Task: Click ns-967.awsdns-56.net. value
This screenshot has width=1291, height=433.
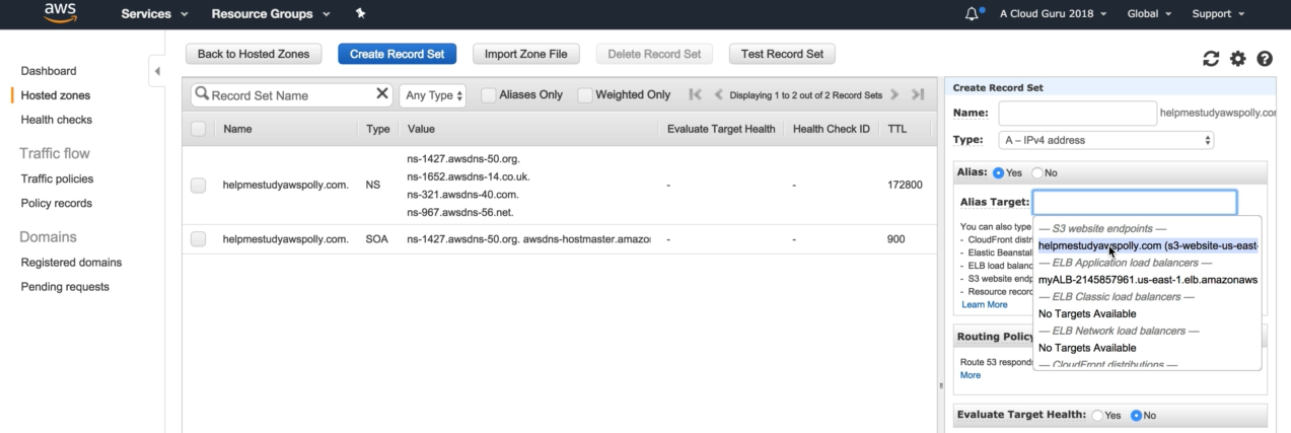Action: [460, 212]
